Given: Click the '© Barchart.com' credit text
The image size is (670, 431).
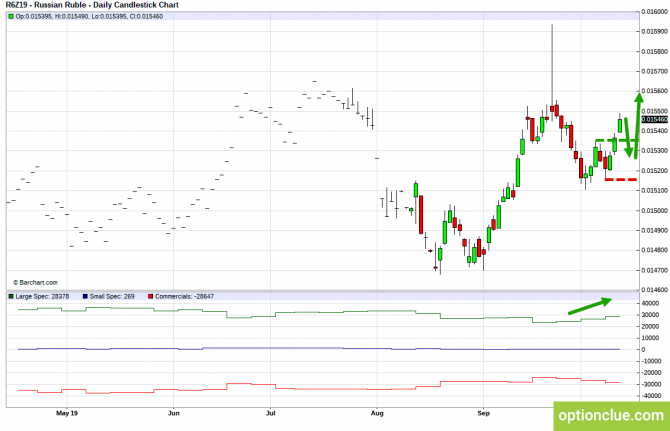Looking at the screenshot, I should click(35, 283).
